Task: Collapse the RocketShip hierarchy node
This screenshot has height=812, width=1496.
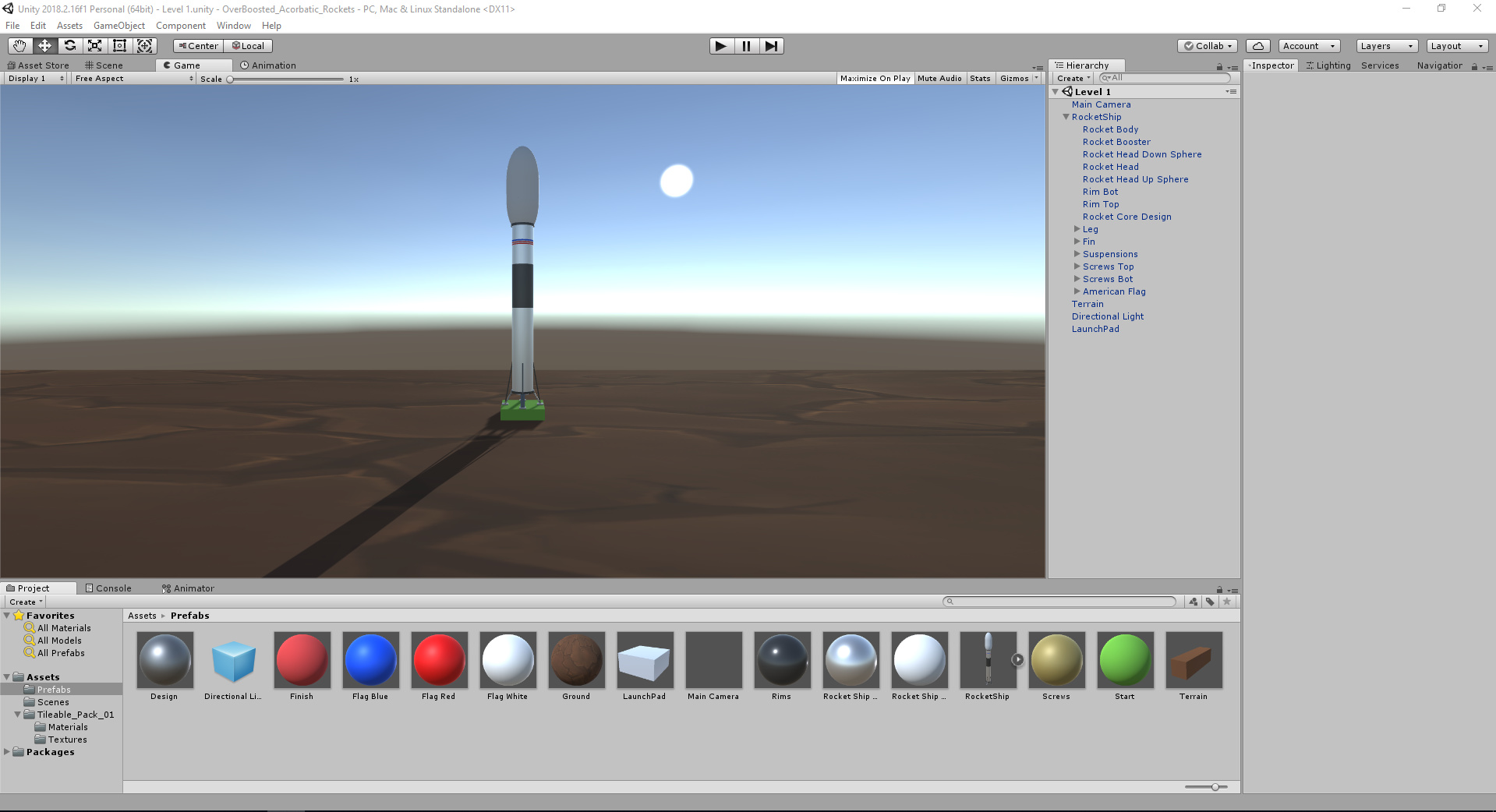Action: click(1066, 117)
